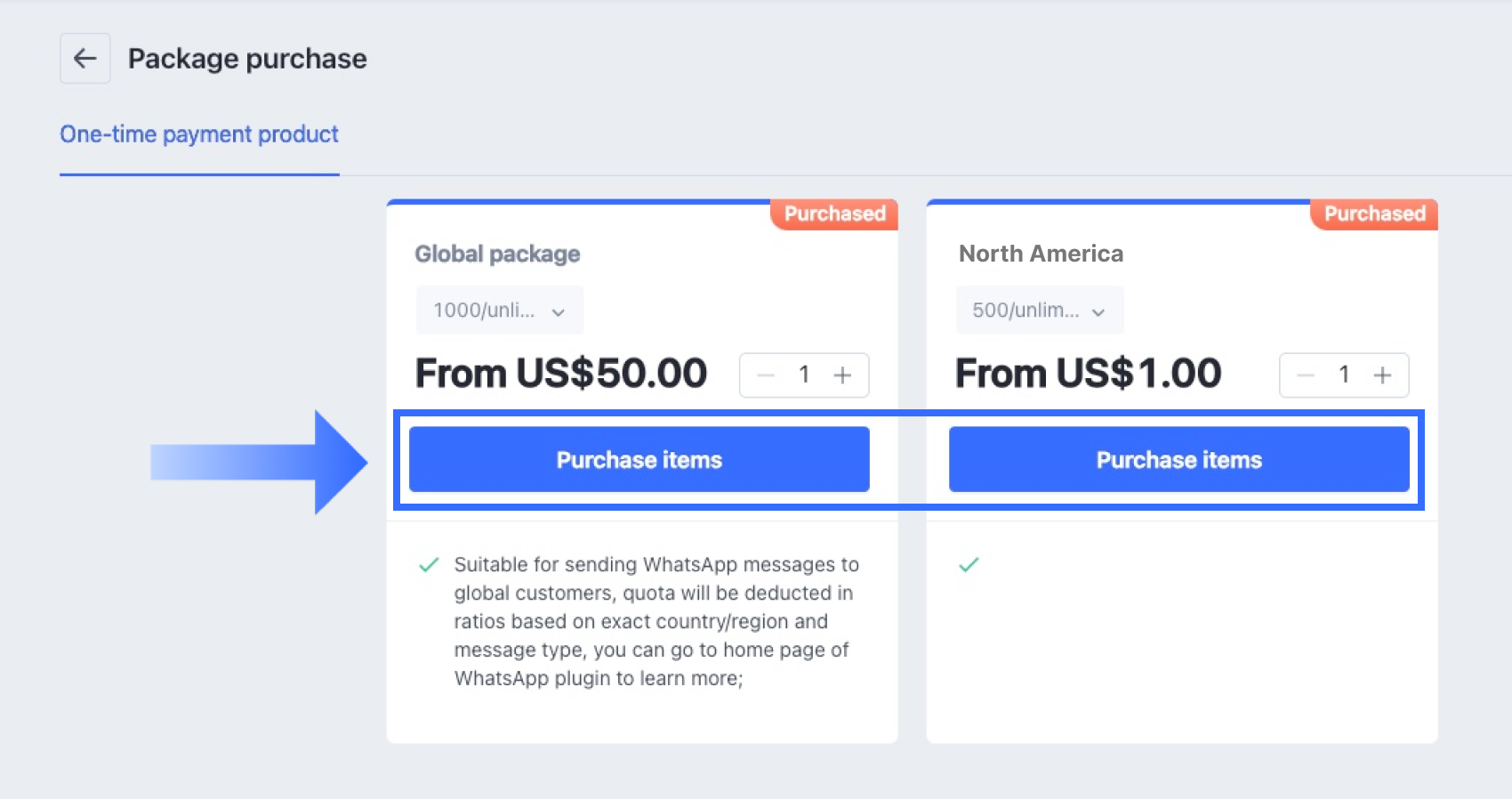Select the North America quantity field
Image resolution: width=1512 pixels, height=799 pixels.
tap(1344, 375)
